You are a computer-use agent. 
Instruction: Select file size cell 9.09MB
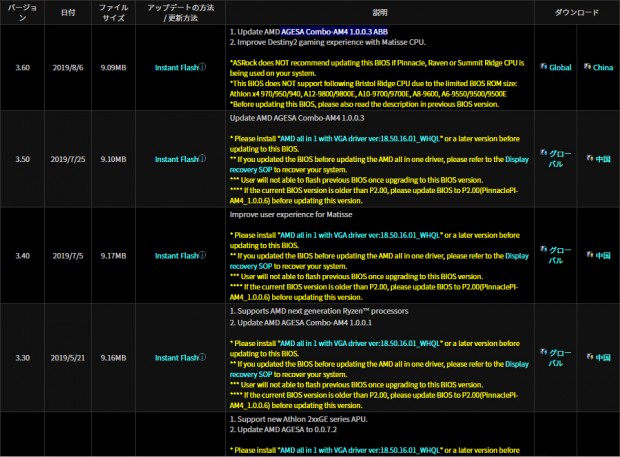click(x=113, y=68)
